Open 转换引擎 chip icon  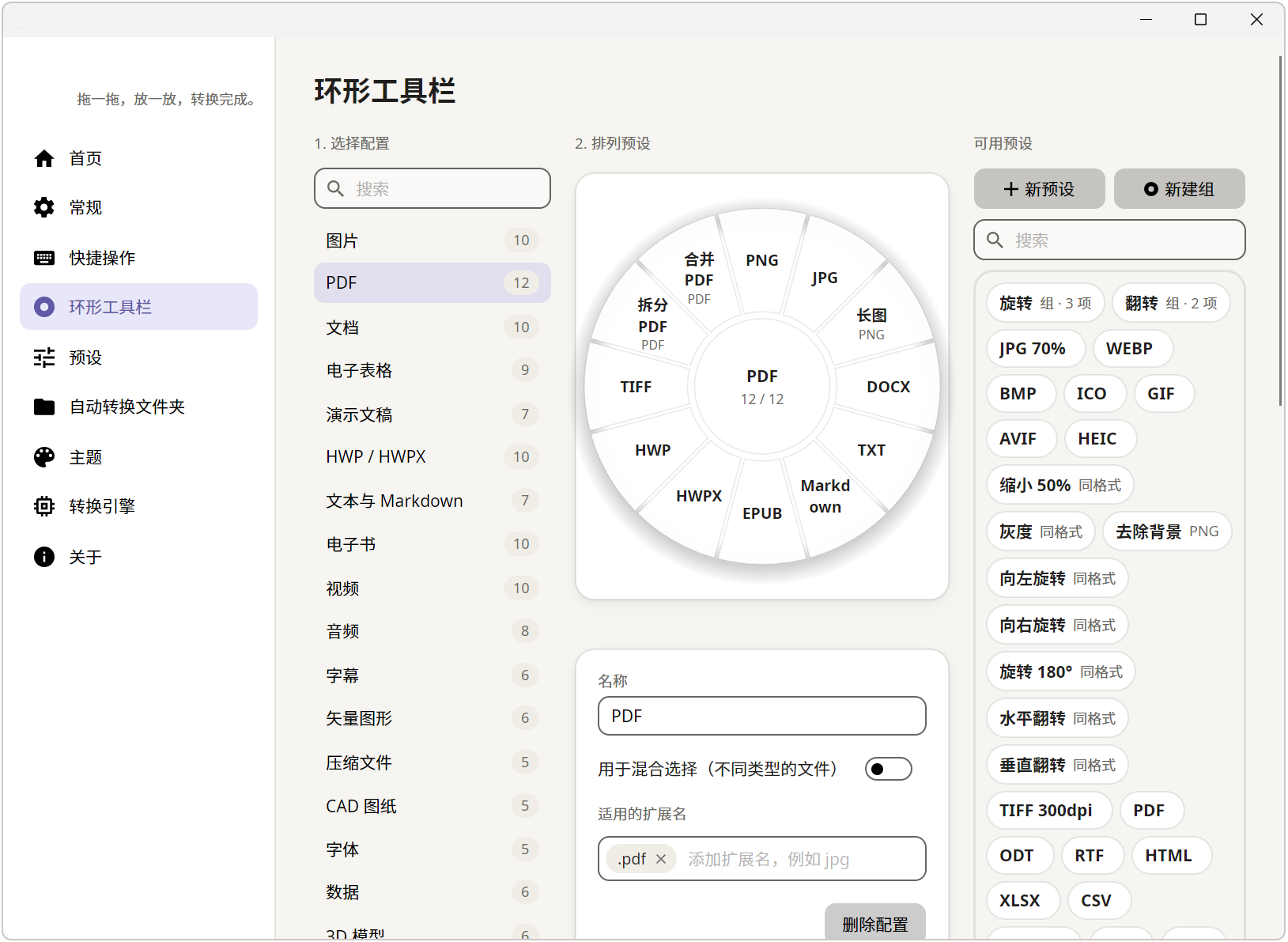(x=44, y=506)
